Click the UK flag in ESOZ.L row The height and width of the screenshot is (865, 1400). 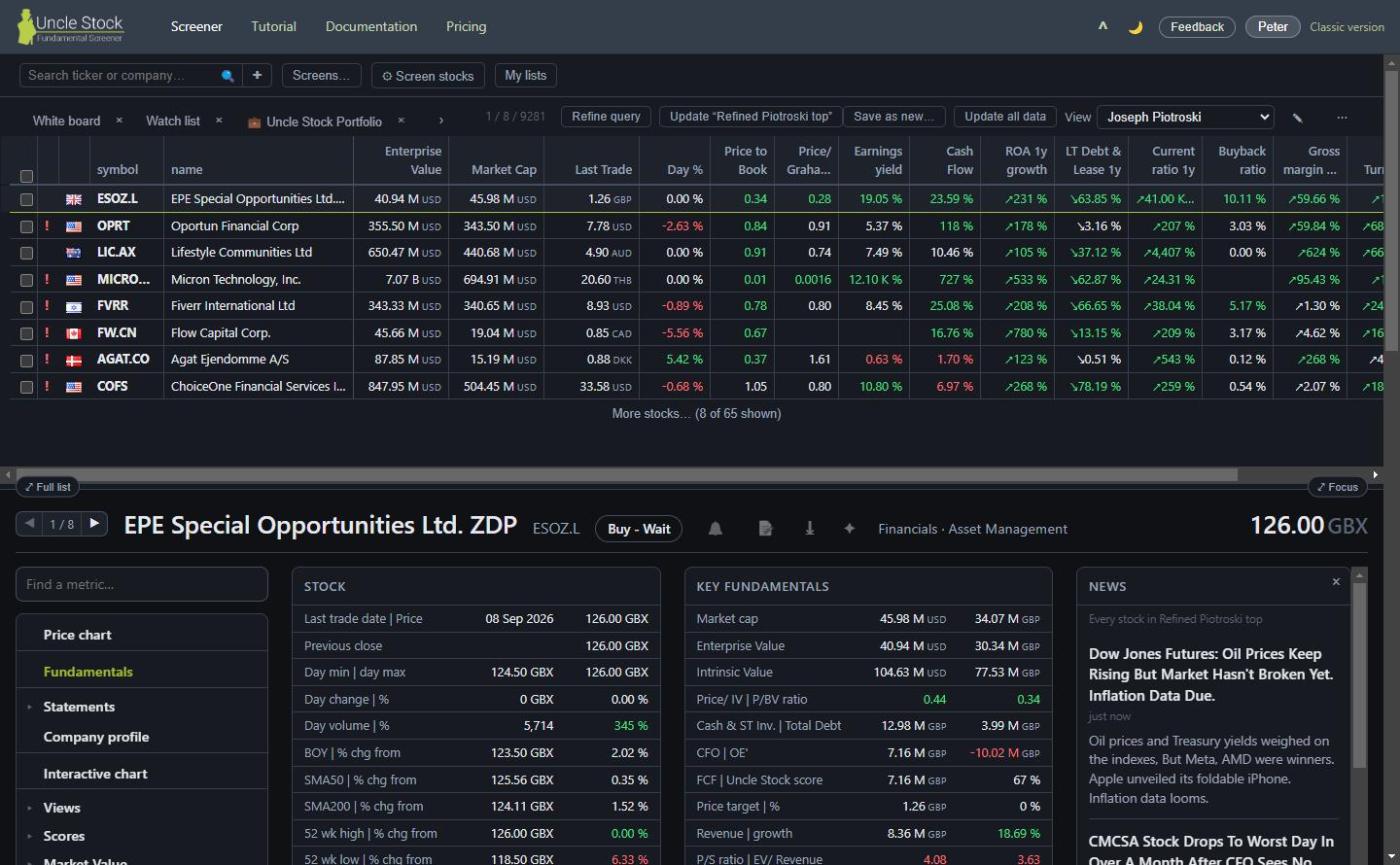pos(74,199)
